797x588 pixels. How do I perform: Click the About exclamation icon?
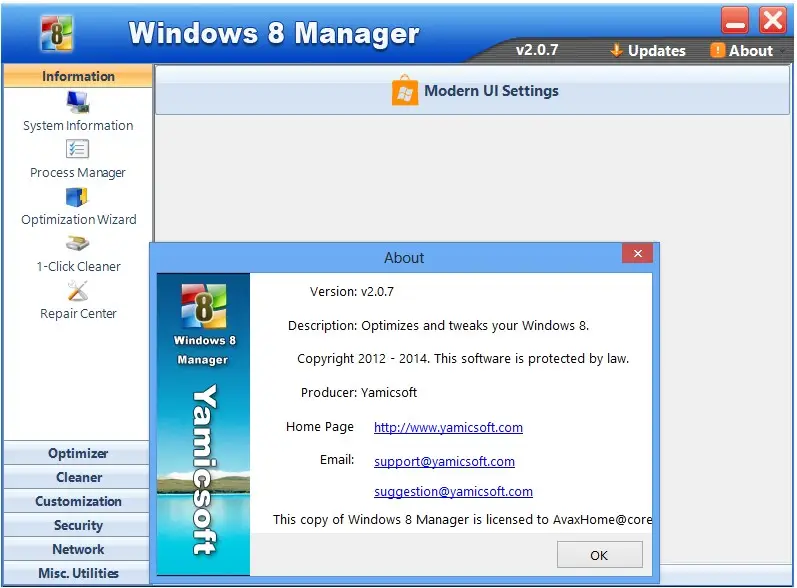tap(717, 50)
